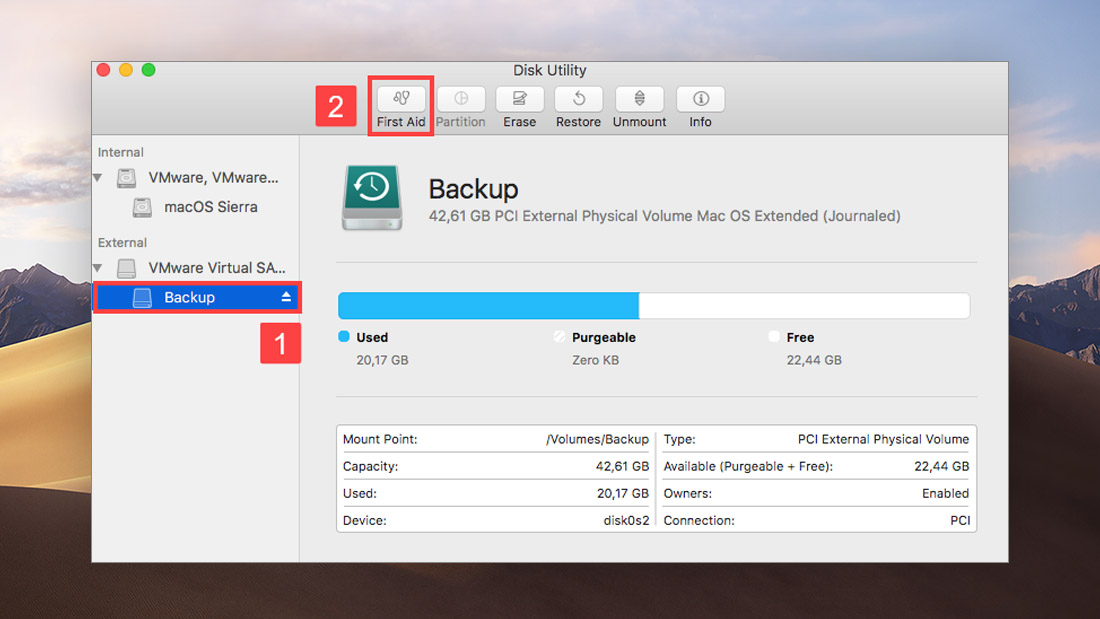Show Info for the selected disk

pyautogui.click(x=700, y=99)
